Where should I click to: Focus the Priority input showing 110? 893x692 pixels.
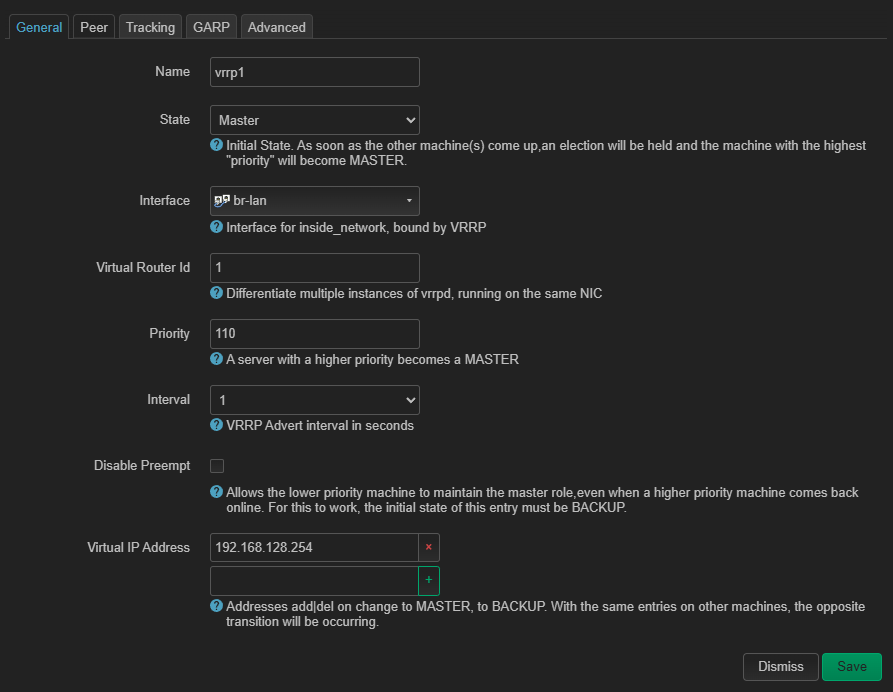(x=314, y=334)
